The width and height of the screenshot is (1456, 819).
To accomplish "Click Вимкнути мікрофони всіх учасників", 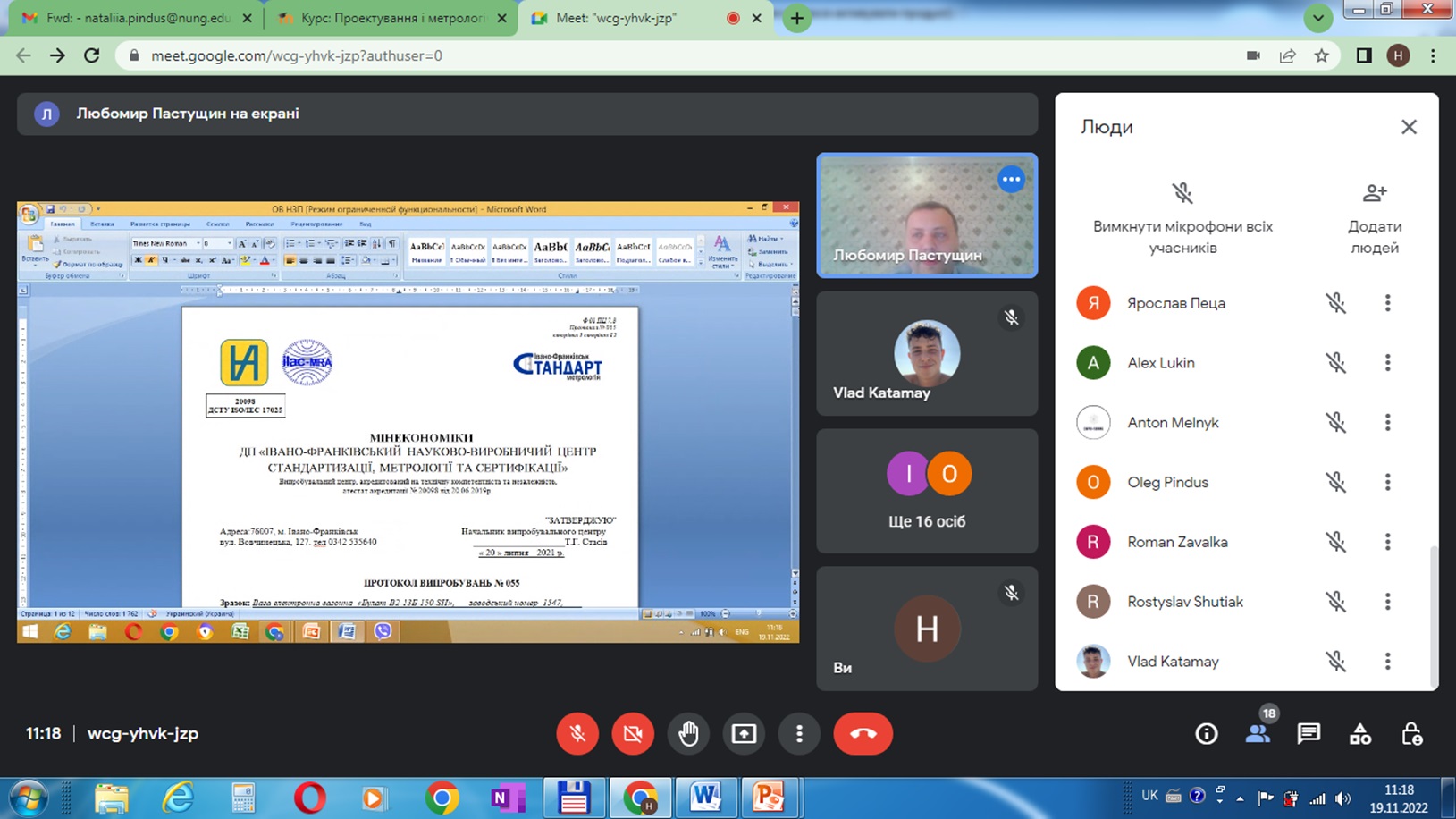I will click(x=1182, y=219).
